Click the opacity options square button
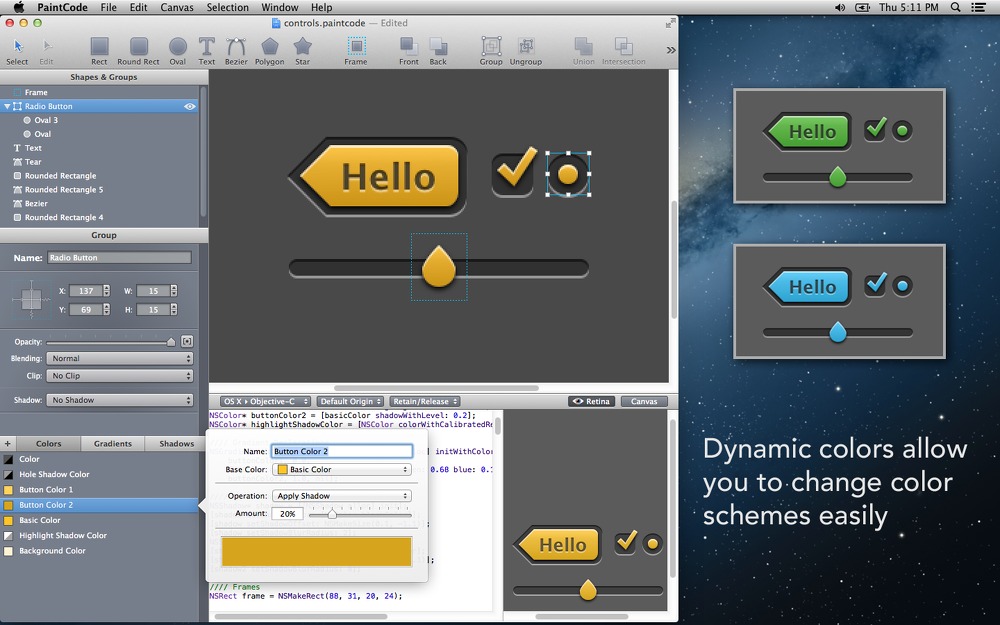1000x625 pixels. pos(187,342)
